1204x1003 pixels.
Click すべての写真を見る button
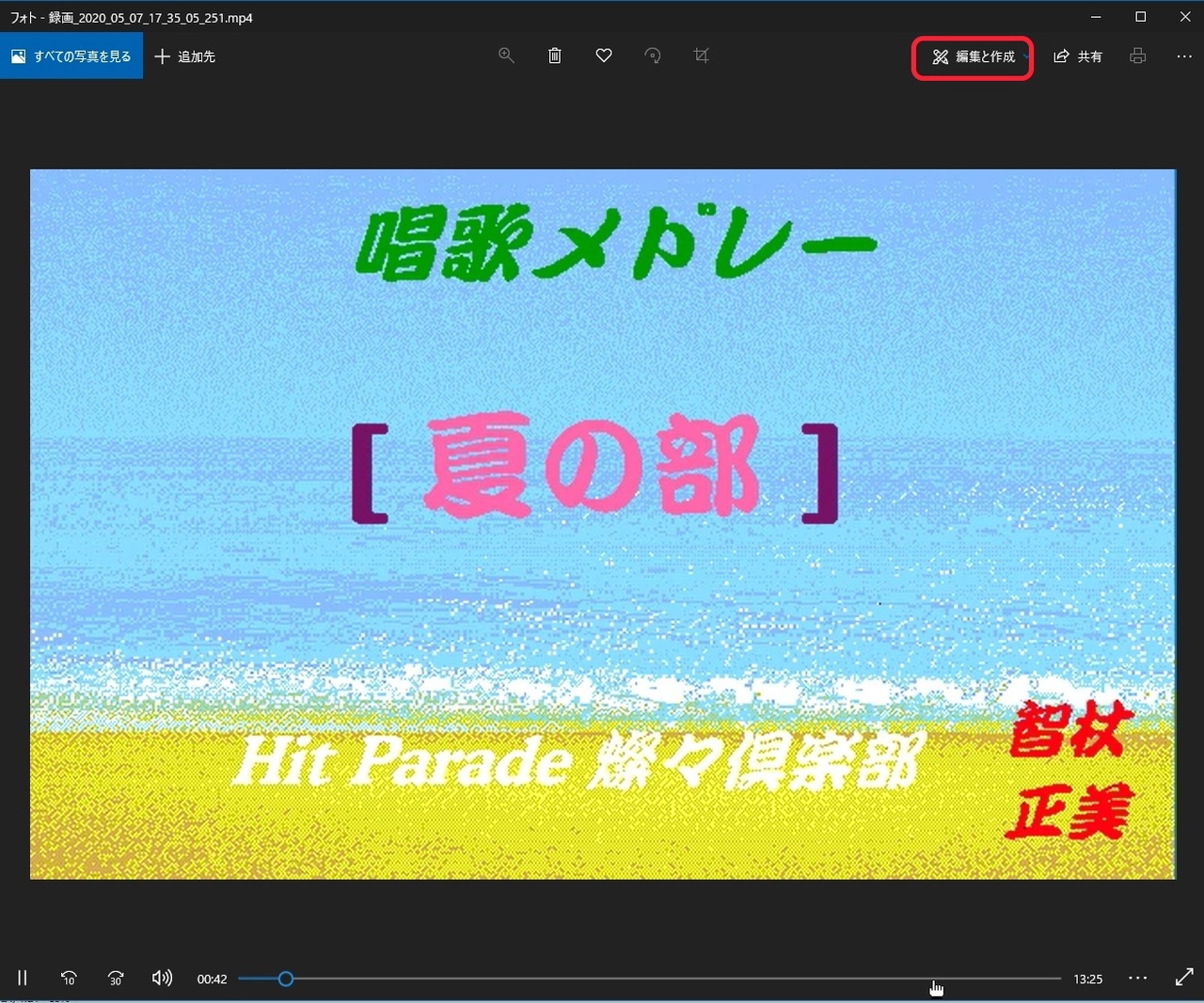pos(71,56)
